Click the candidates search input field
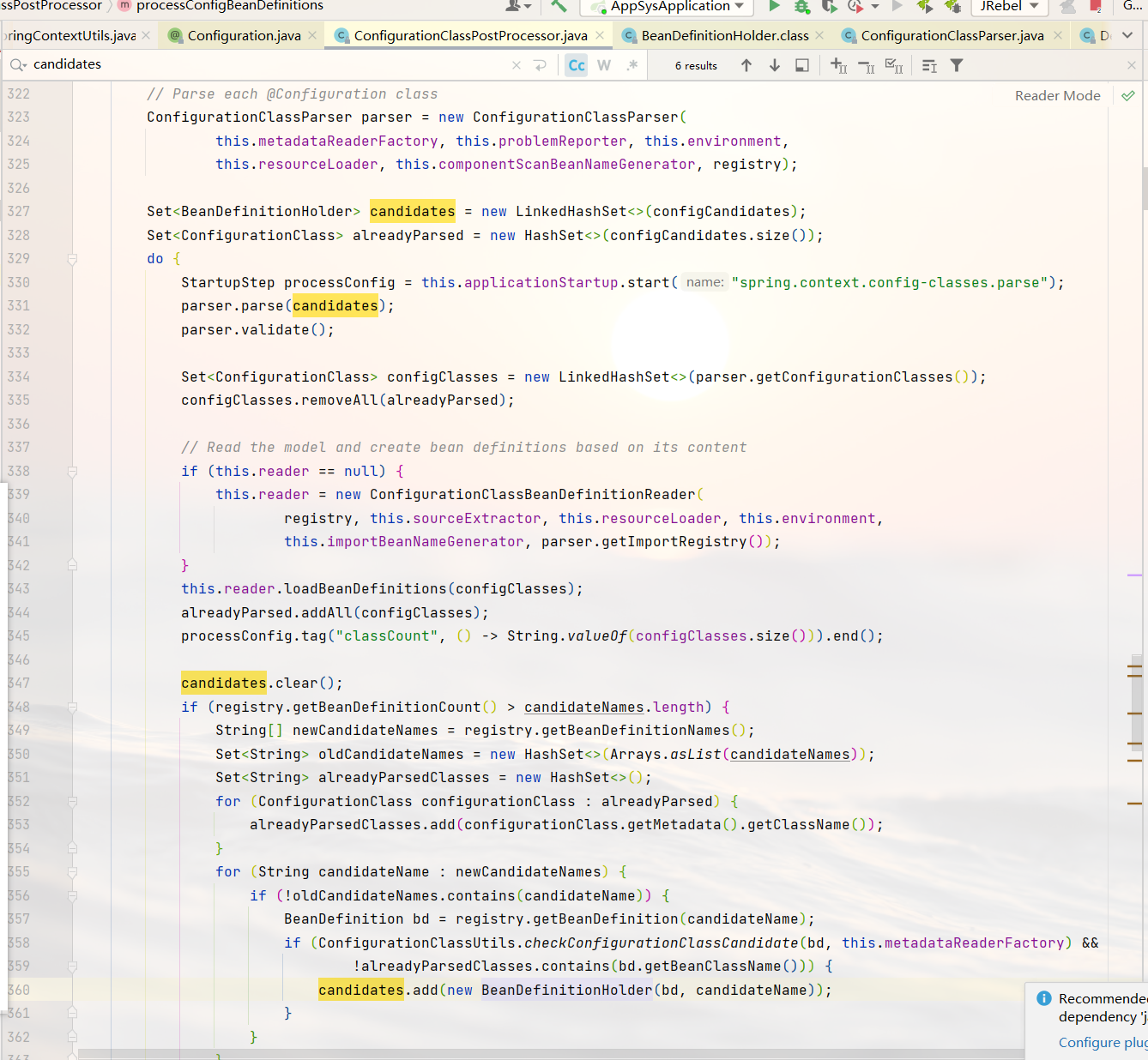1148x1060 pixels. pos(266,64)
